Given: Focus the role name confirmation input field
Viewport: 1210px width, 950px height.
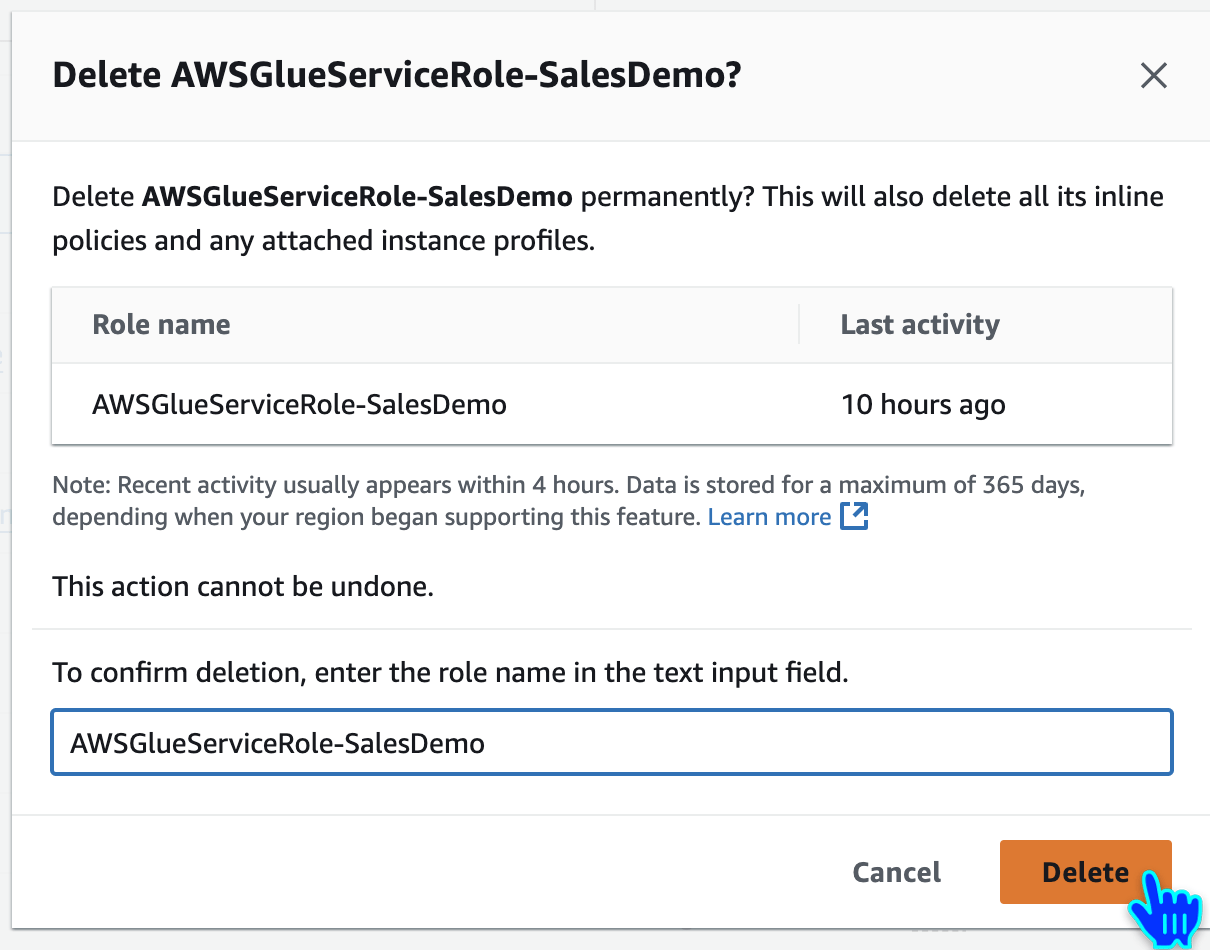Looking at the screenshot, I should pos(611,743).
